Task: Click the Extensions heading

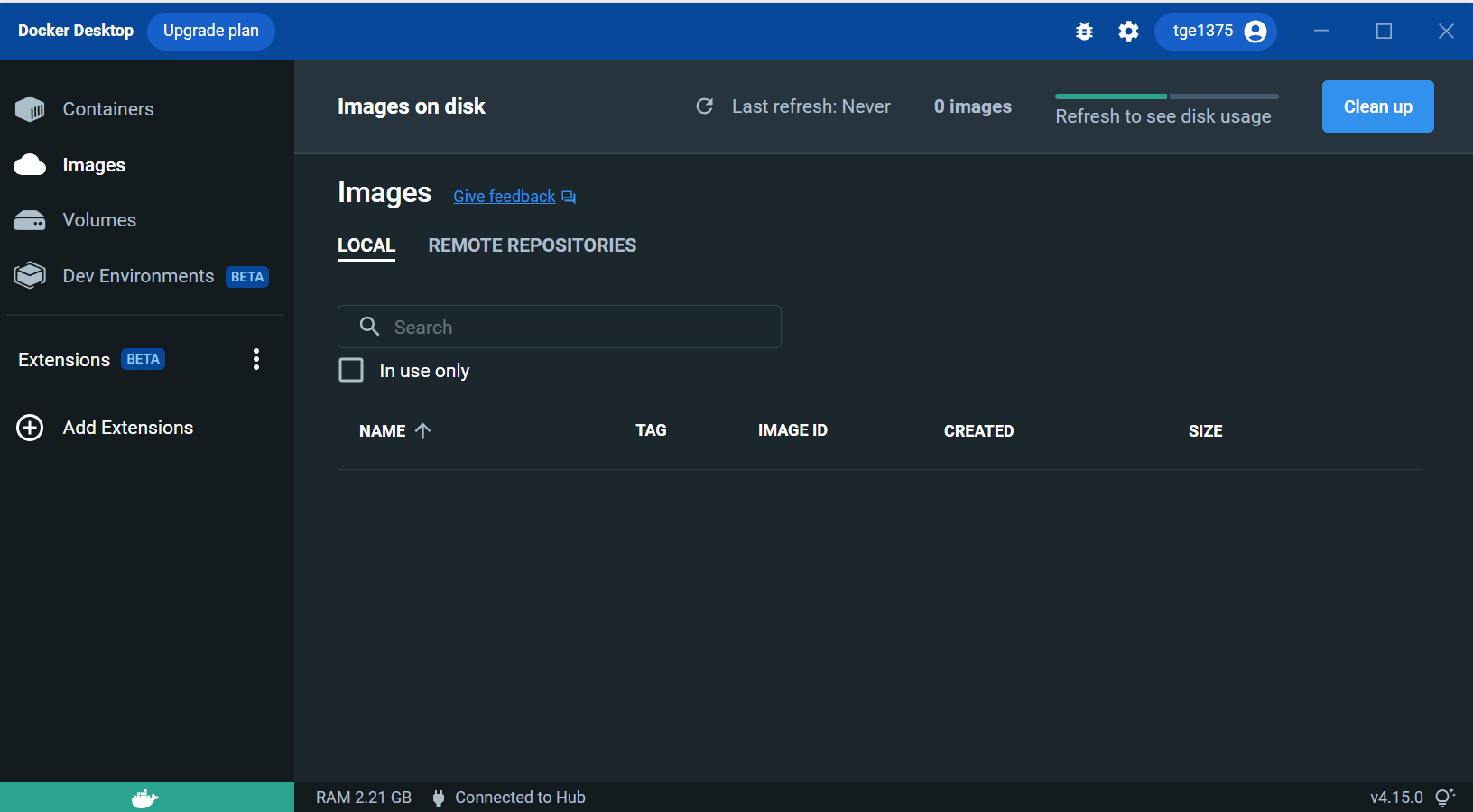Action: click(x=64, y=360)
